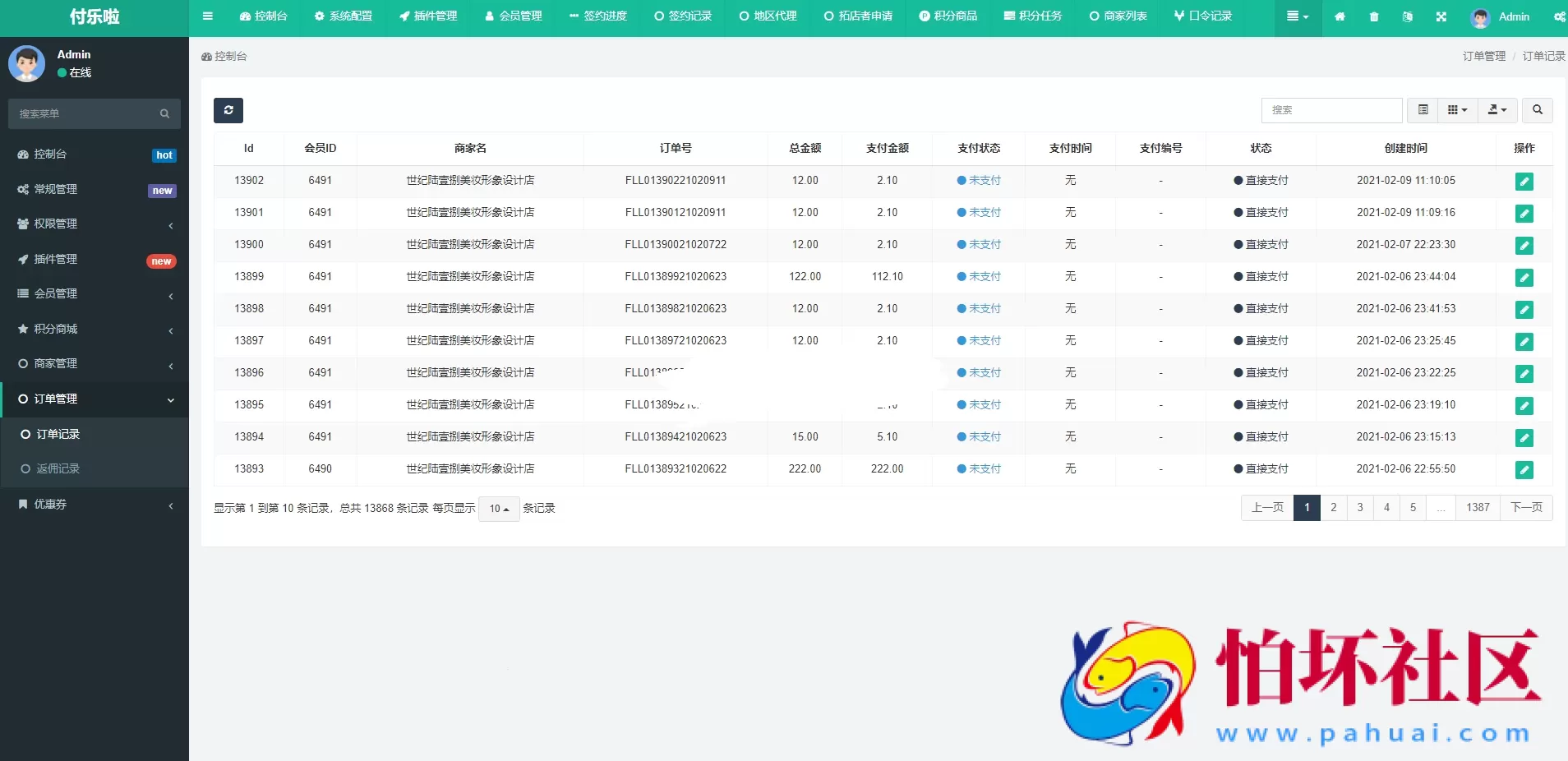The height and width of the screenshot is (761, 1568).
Task: Open the export dropdown in table toolbar
Action: (1497, 110)
